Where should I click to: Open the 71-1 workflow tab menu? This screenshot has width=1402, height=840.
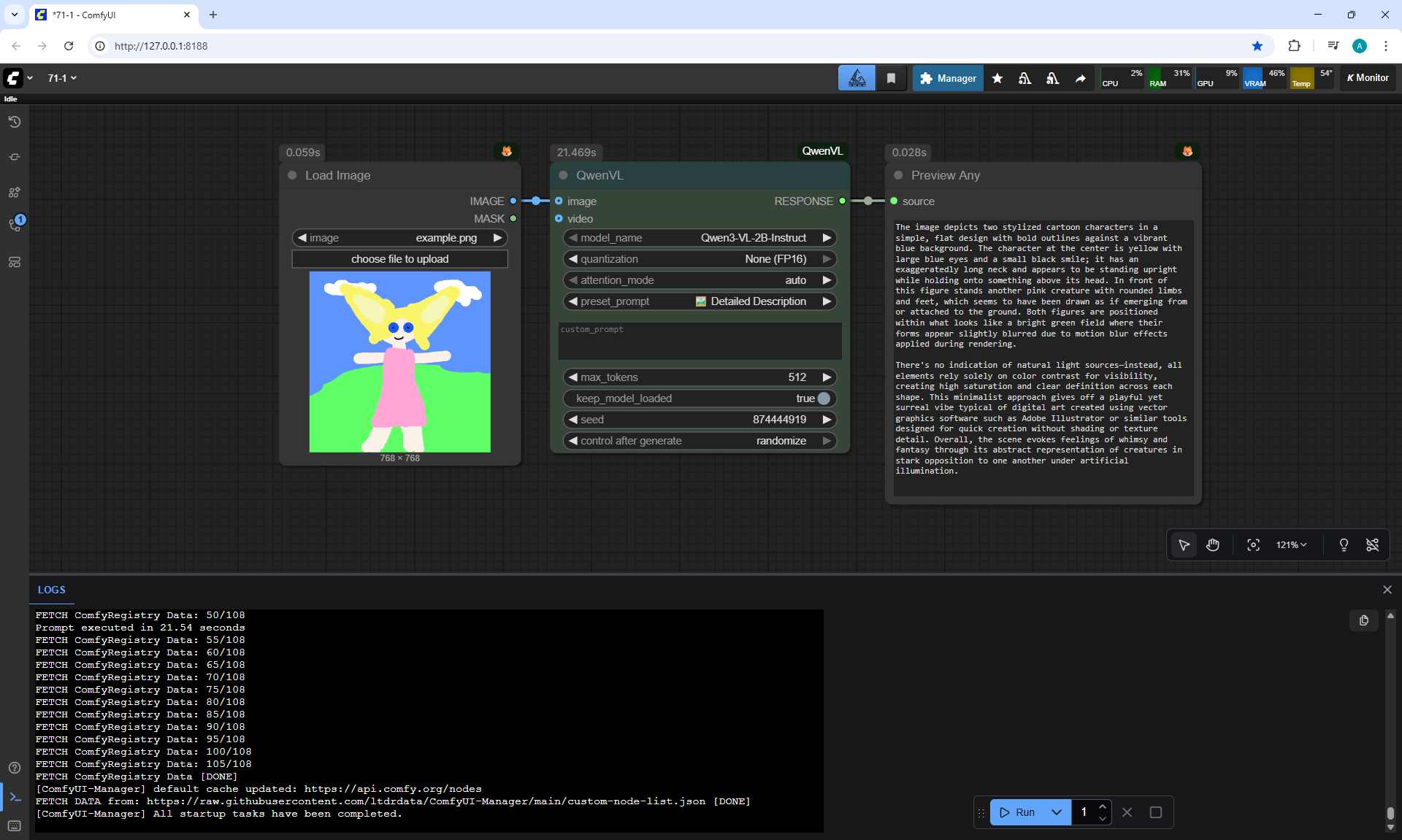(x=62, y=78)
